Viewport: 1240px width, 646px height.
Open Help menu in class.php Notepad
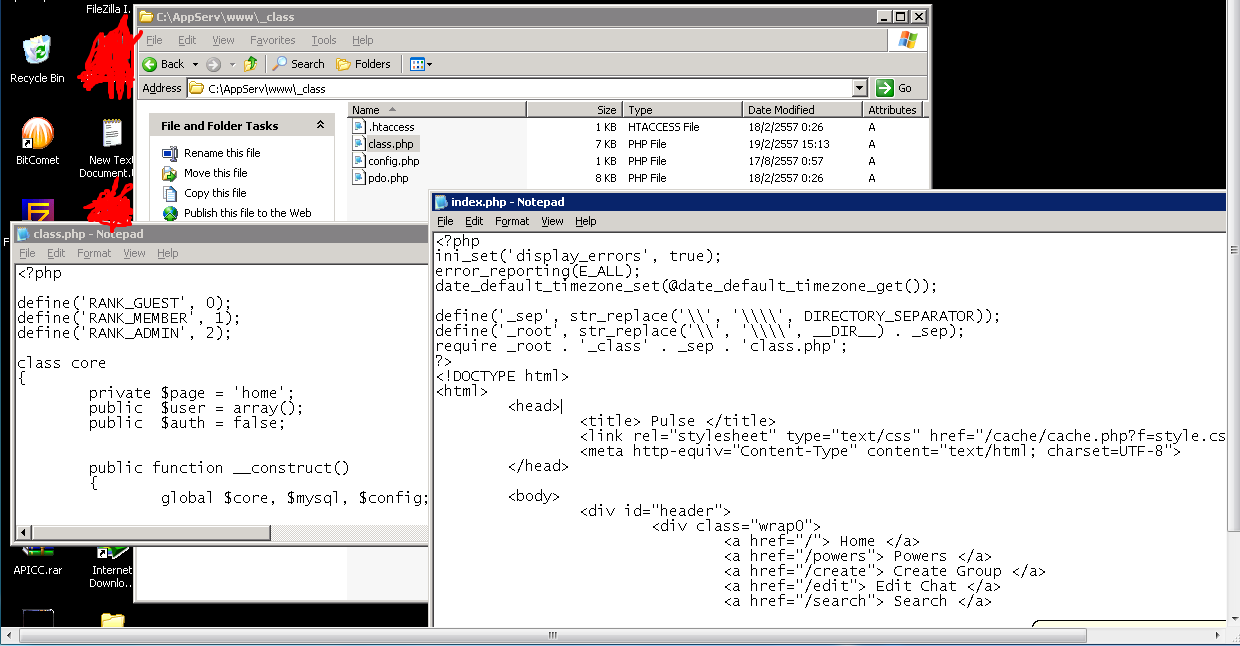click(168, 253)
